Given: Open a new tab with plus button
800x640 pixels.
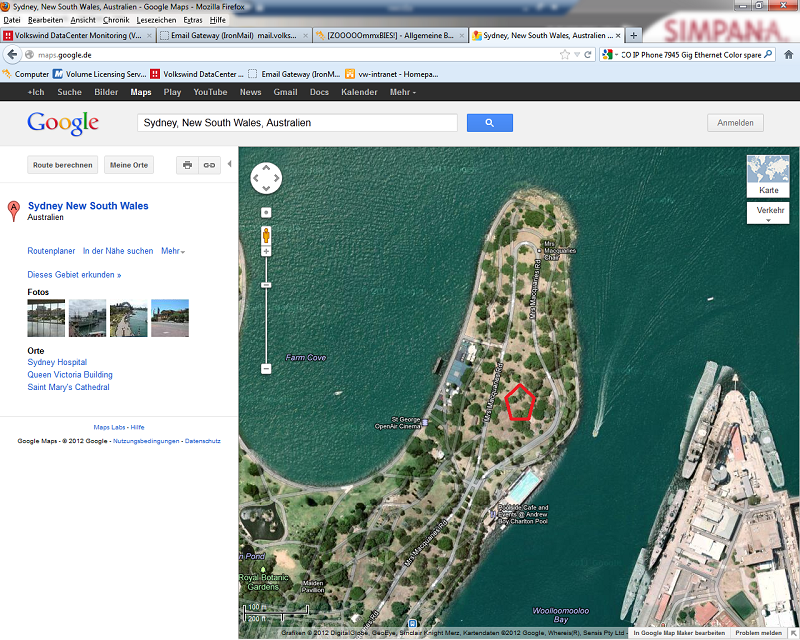Looking at the screenshot, I should click(x=633, y=35).
